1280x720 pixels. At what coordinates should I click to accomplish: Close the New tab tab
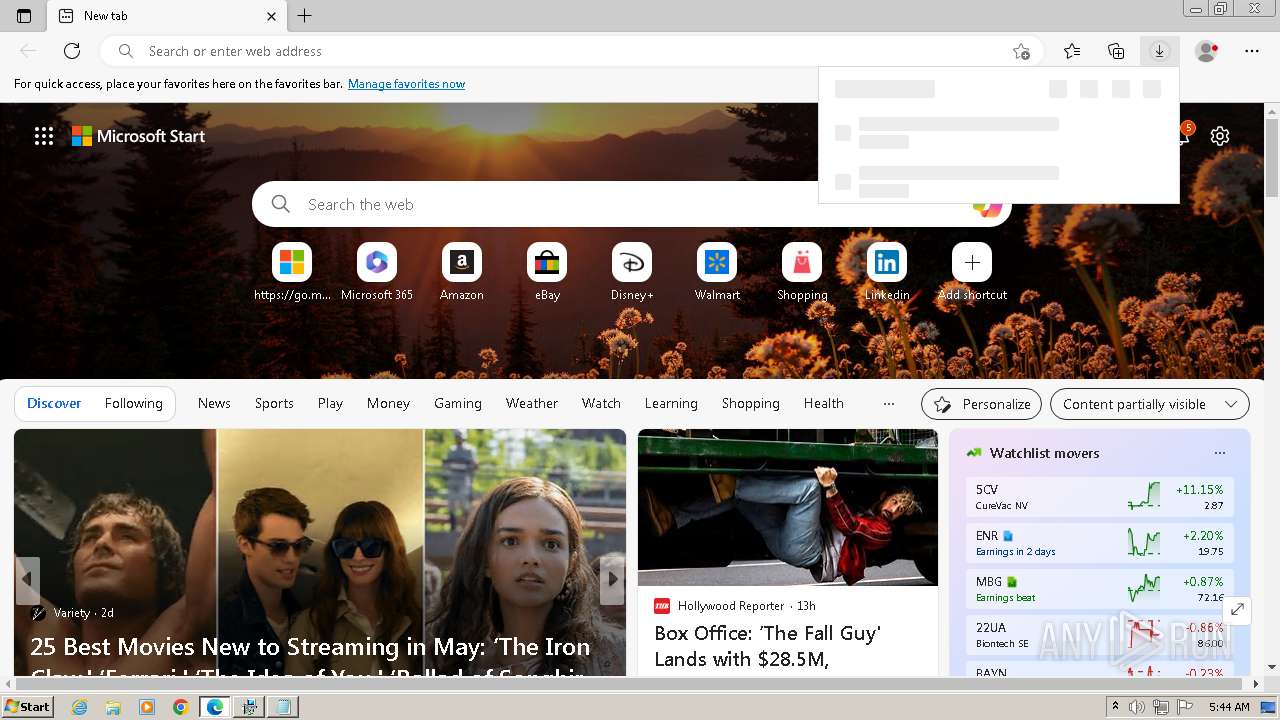[x=271, y=16]
